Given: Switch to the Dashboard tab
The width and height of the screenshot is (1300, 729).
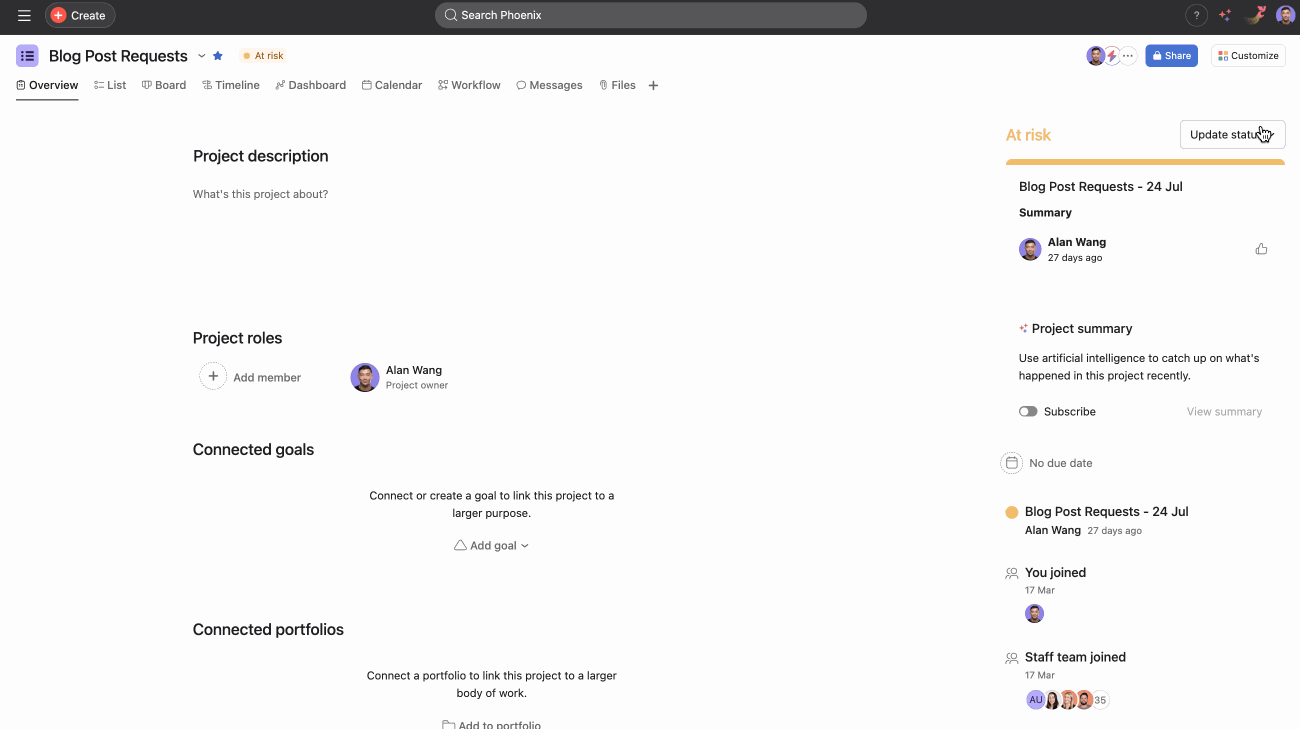Looking at the screenshot, I should [311, 86].
